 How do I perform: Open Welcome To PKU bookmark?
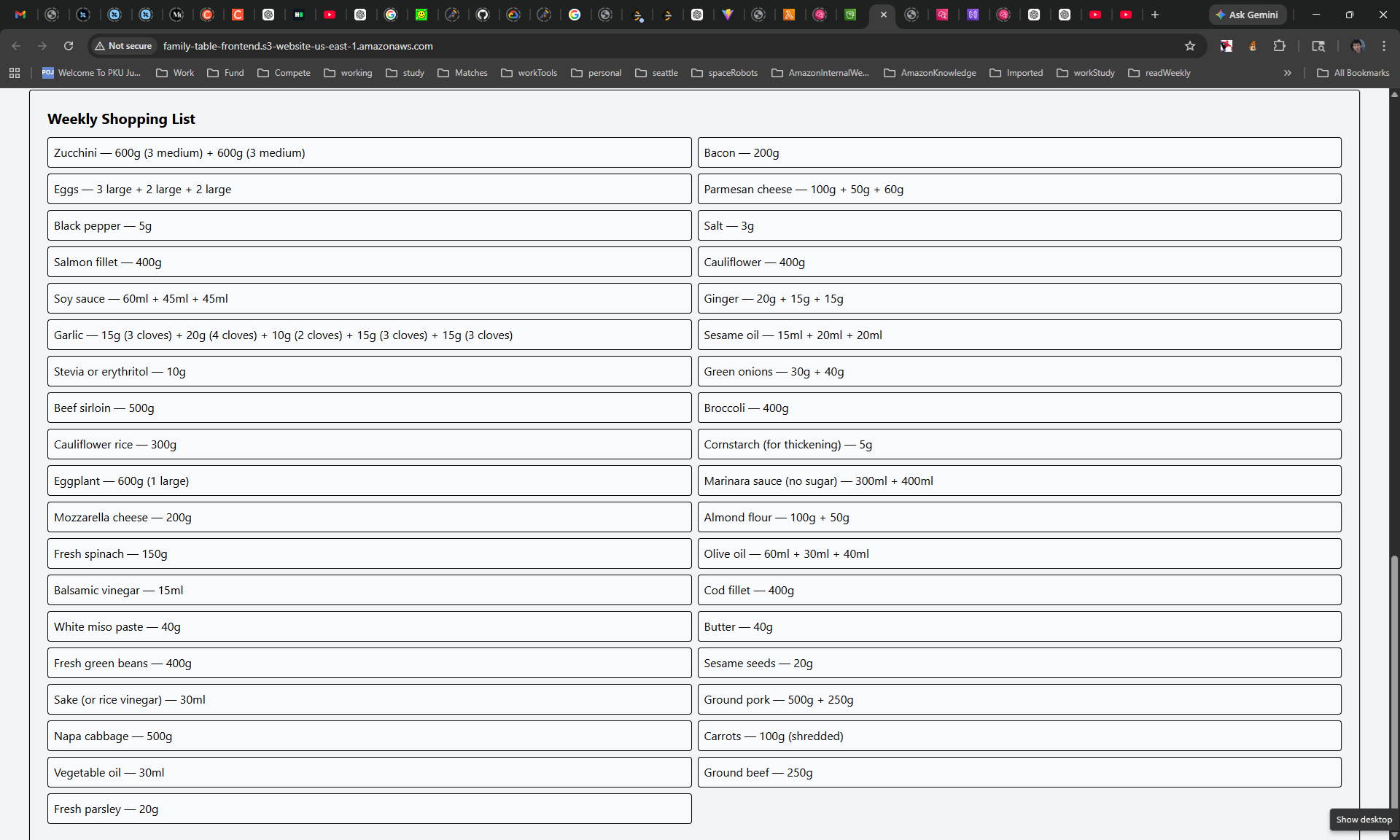(91, 73)
